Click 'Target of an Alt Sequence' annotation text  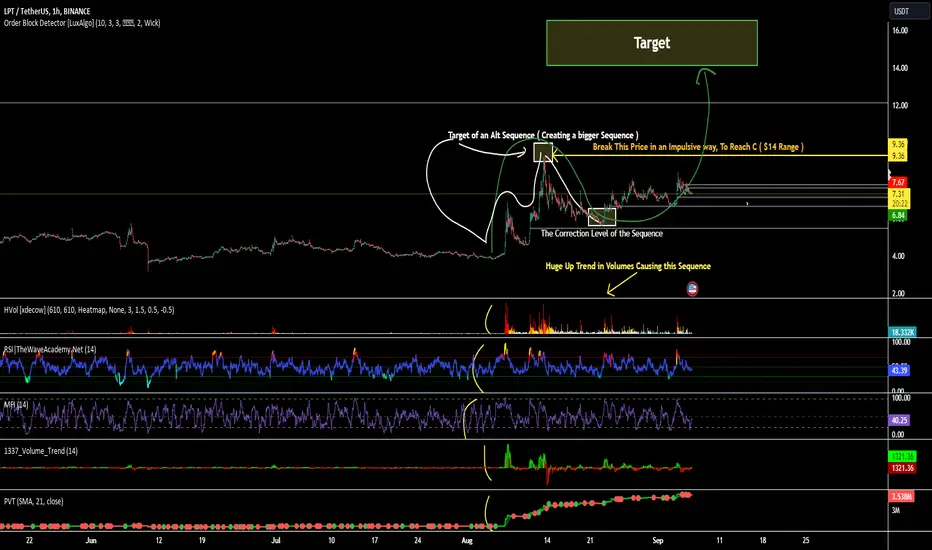(543, 136)
